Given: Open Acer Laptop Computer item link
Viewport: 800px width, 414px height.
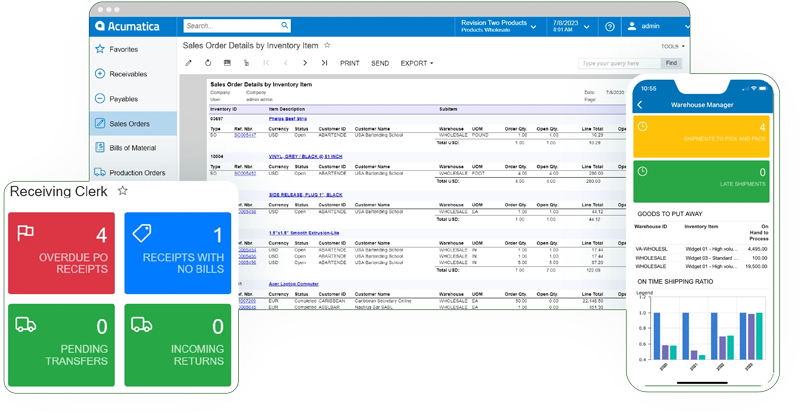Looking at the screenshot, I should point(294,284).
